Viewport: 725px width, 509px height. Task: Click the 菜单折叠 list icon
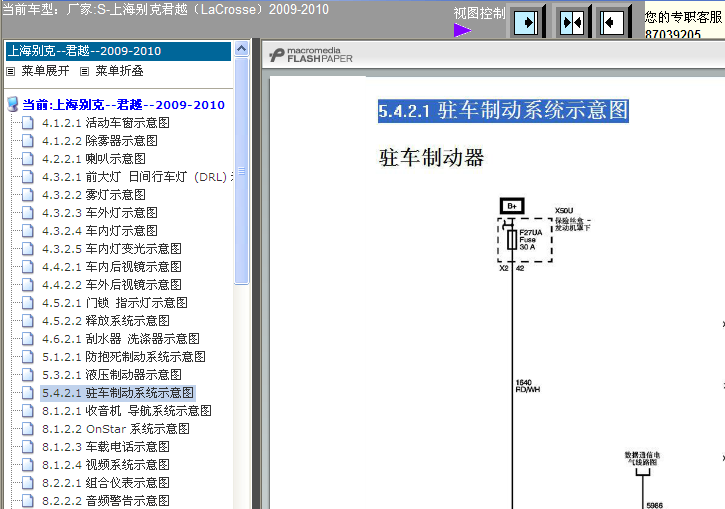(x=84, y=71)
